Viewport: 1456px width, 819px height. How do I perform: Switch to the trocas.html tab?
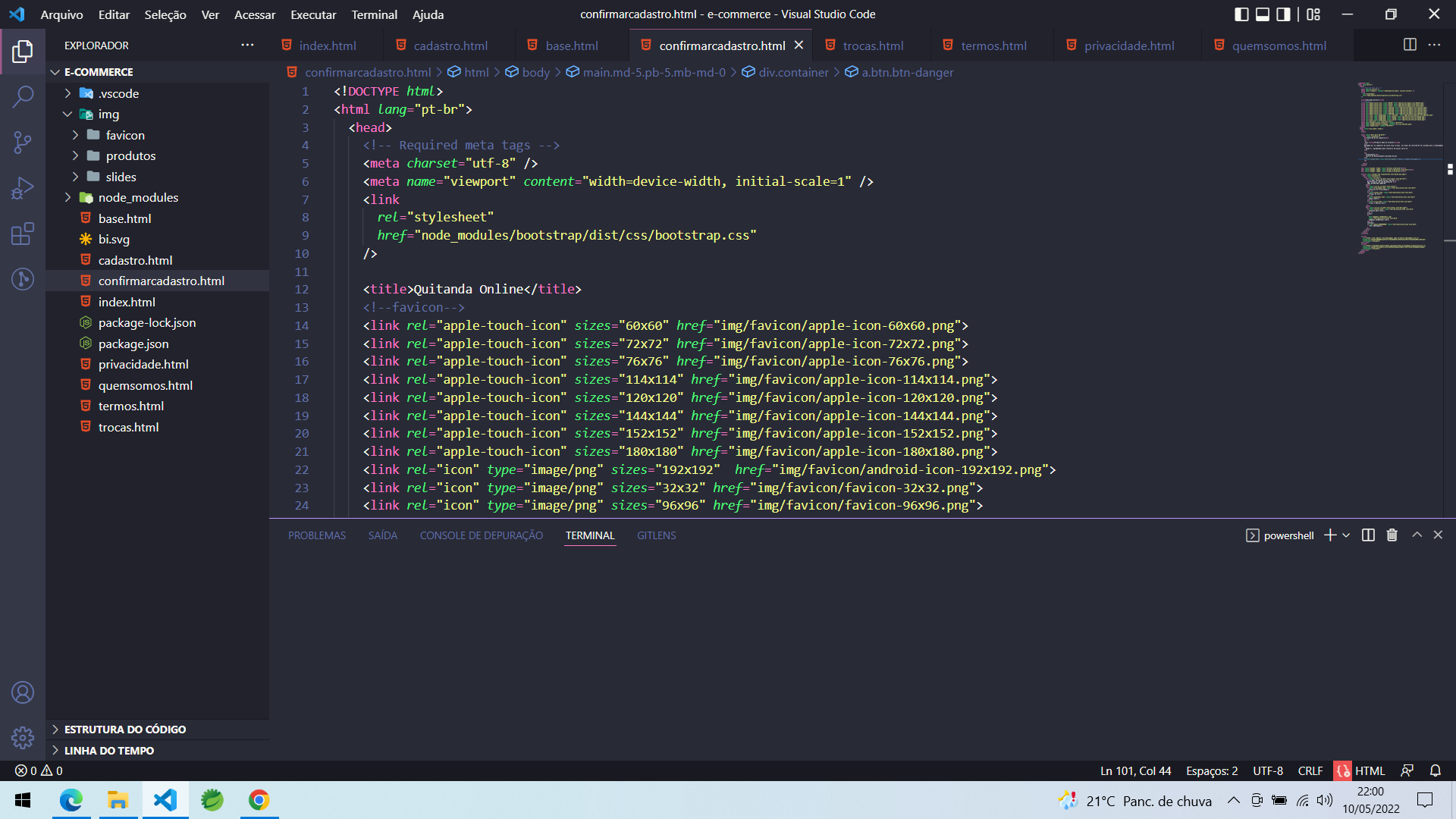872,45
